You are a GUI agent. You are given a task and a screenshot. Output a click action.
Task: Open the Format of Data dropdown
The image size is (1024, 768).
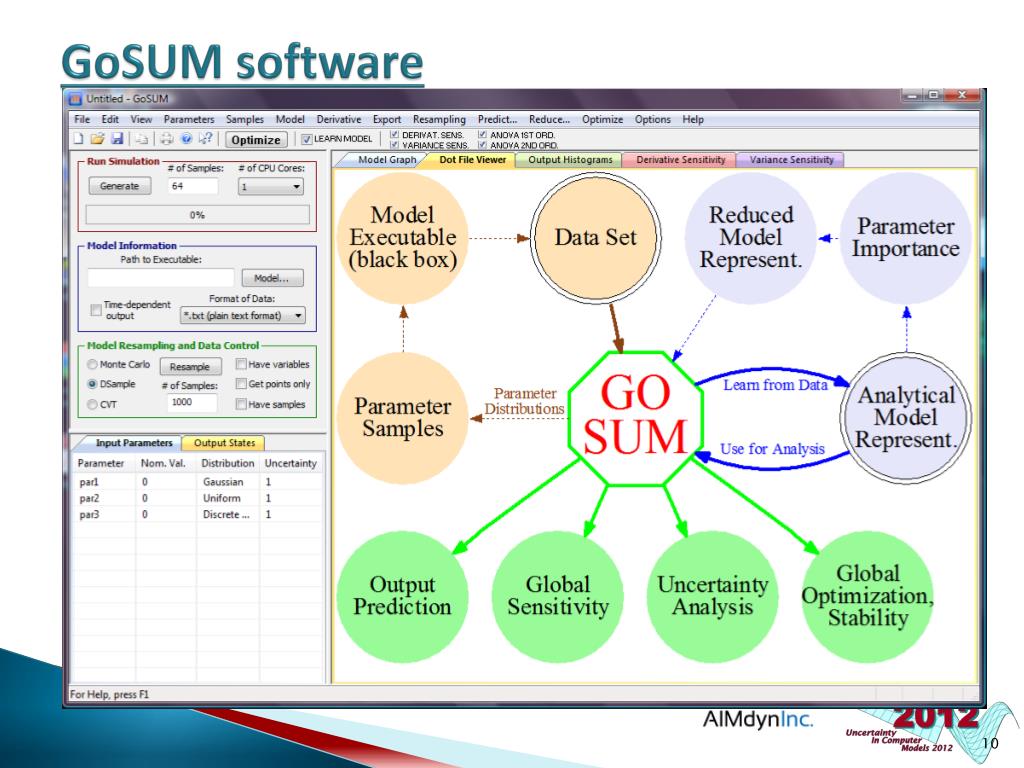242,315
